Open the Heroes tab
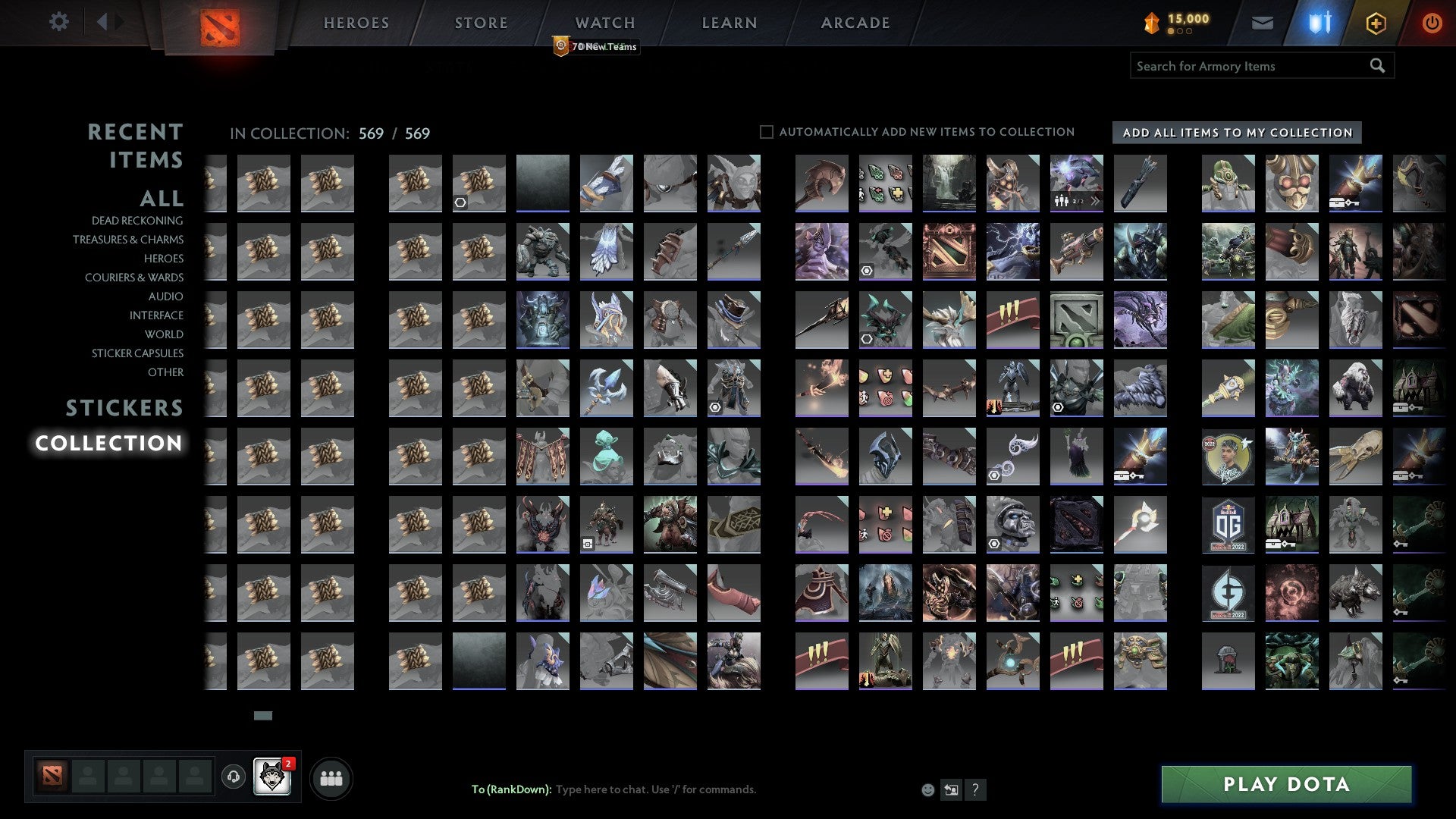The width and height of the screenshot is (1456, 819). click(x=356, y=23)
